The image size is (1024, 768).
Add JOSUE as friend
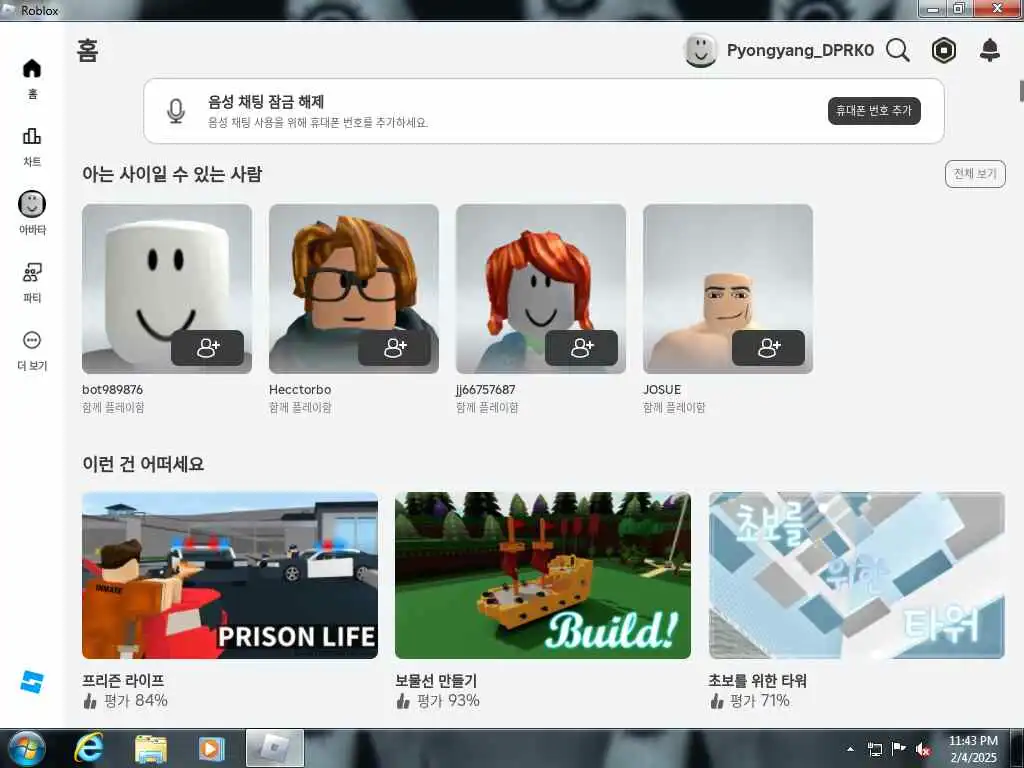769,348
